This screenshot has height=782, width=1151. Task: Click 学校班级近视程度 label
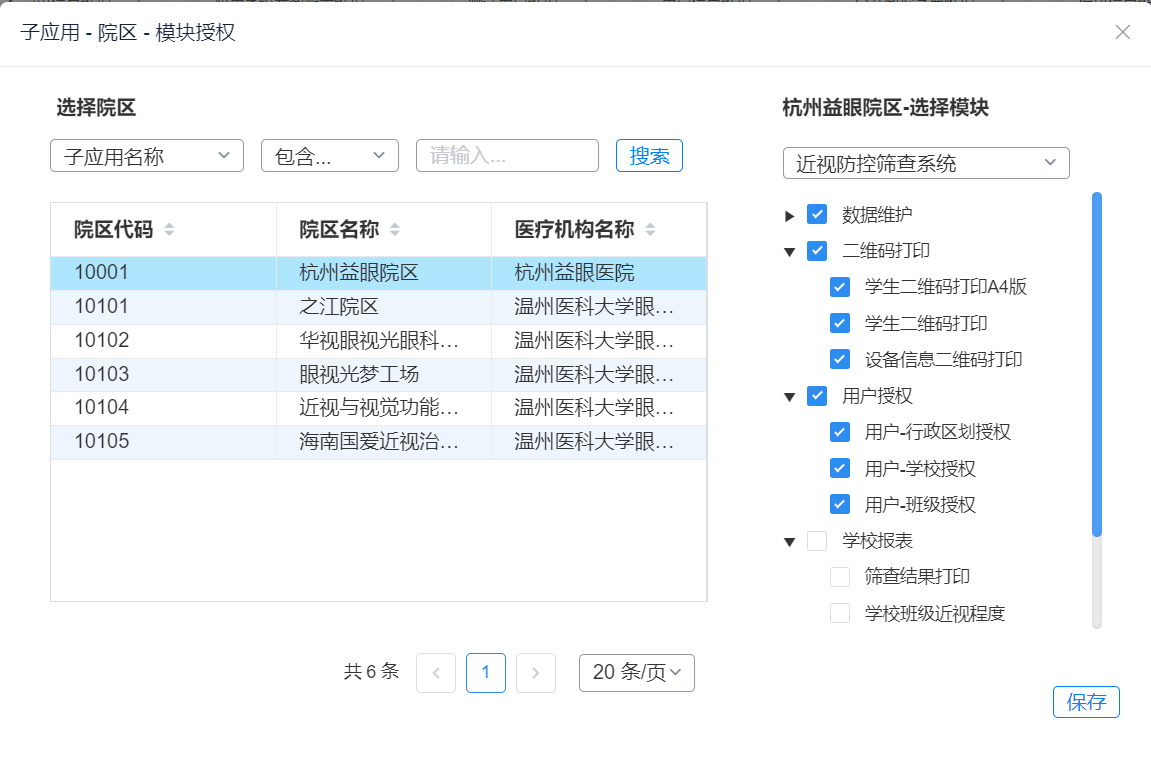click(x=934, y=614)
